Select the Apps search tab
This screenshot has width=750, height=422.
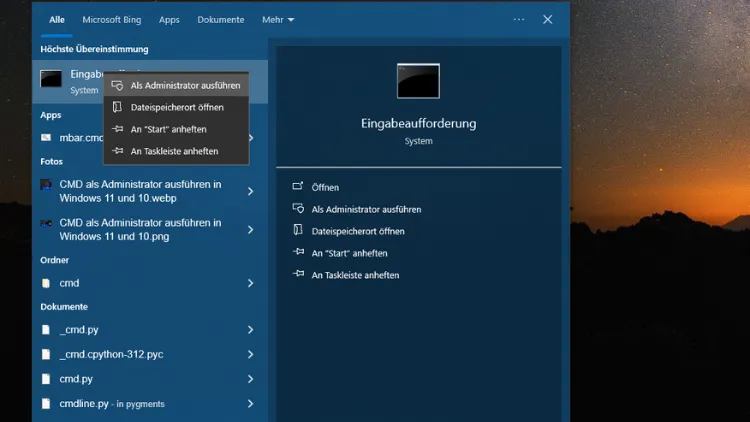(x=169, y=20)
